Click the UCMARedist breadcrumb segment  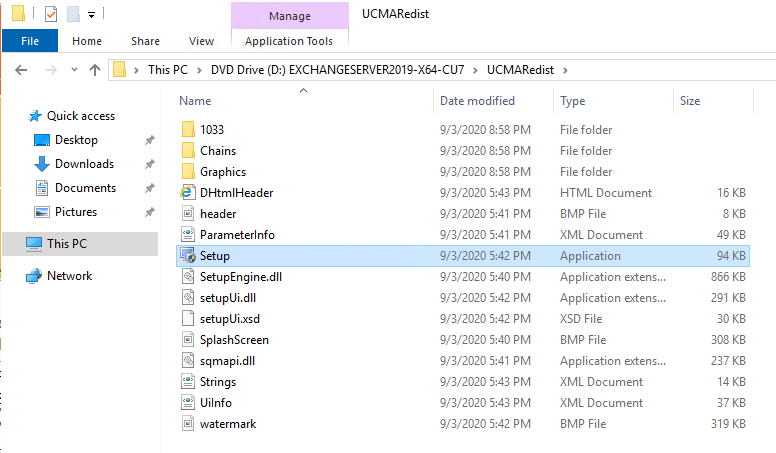pos(520,70)
